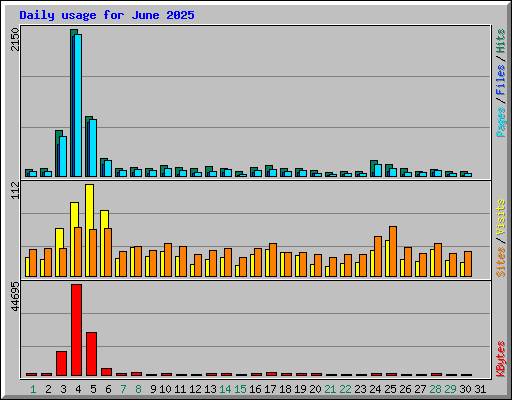Click the orange sites bar for day 25
The width and height of the screenshot is (512, 400).
click(x=393, y=252)
